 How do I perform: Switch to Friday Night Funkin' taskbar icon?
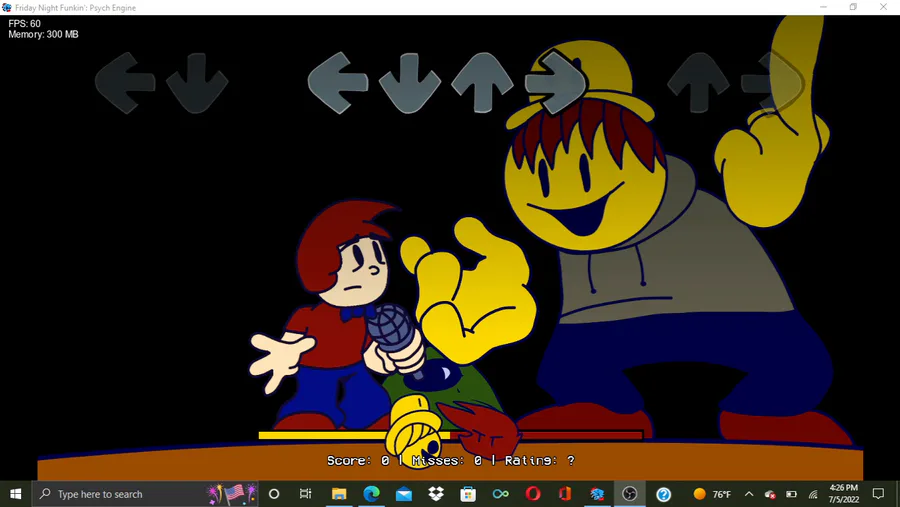coord(597,494)
